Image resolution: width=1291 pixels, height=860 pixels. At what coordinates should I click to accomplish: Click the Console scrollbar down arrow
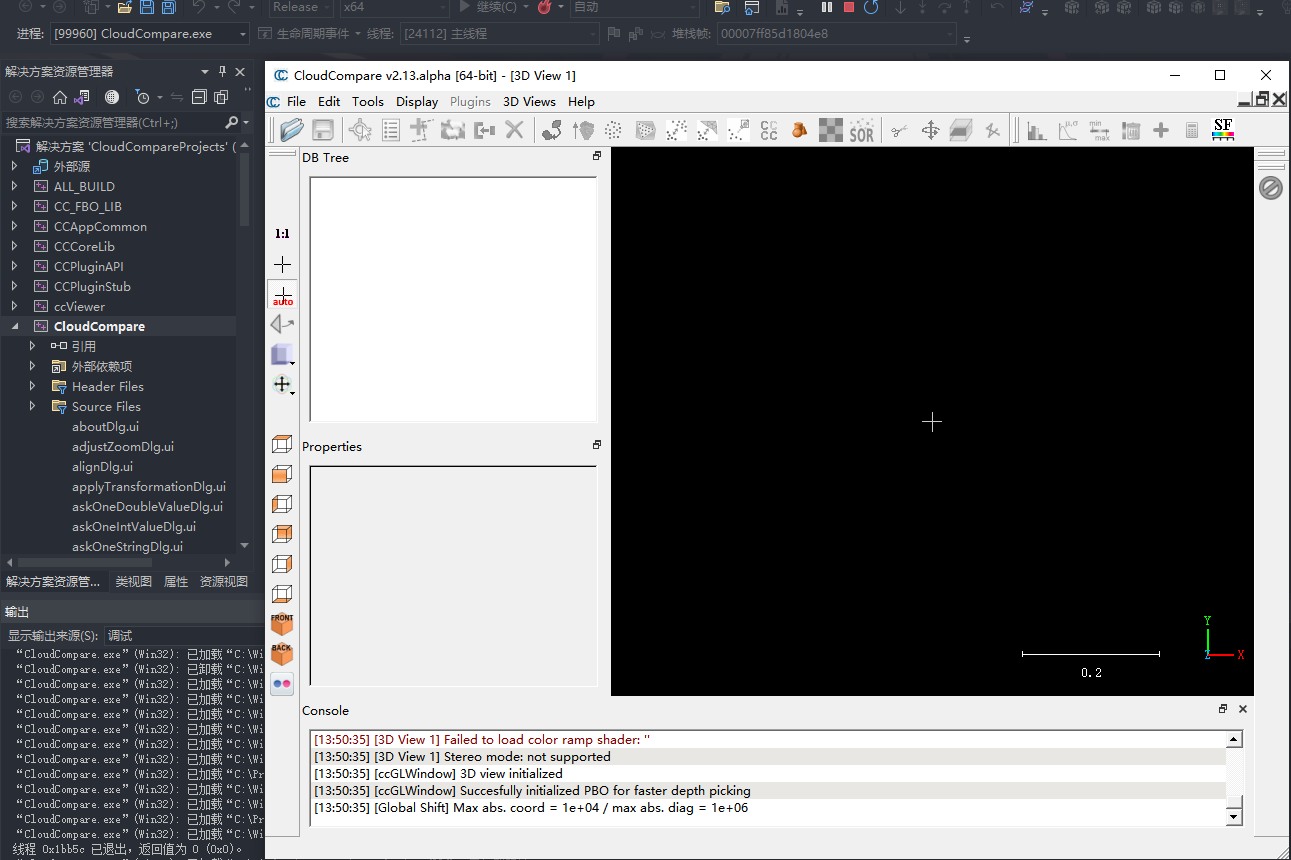click(1234, 817)
